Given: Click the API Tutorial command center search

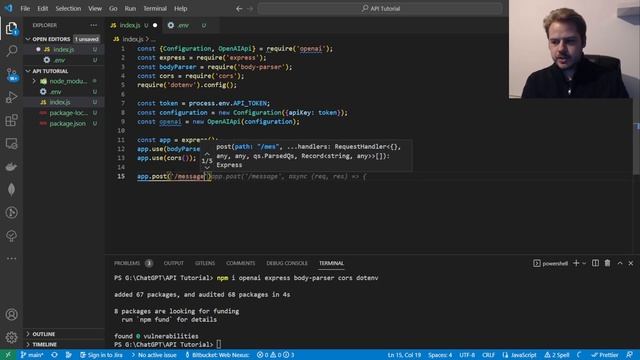Looking at the screenshot, I should (x=380, y=8).
